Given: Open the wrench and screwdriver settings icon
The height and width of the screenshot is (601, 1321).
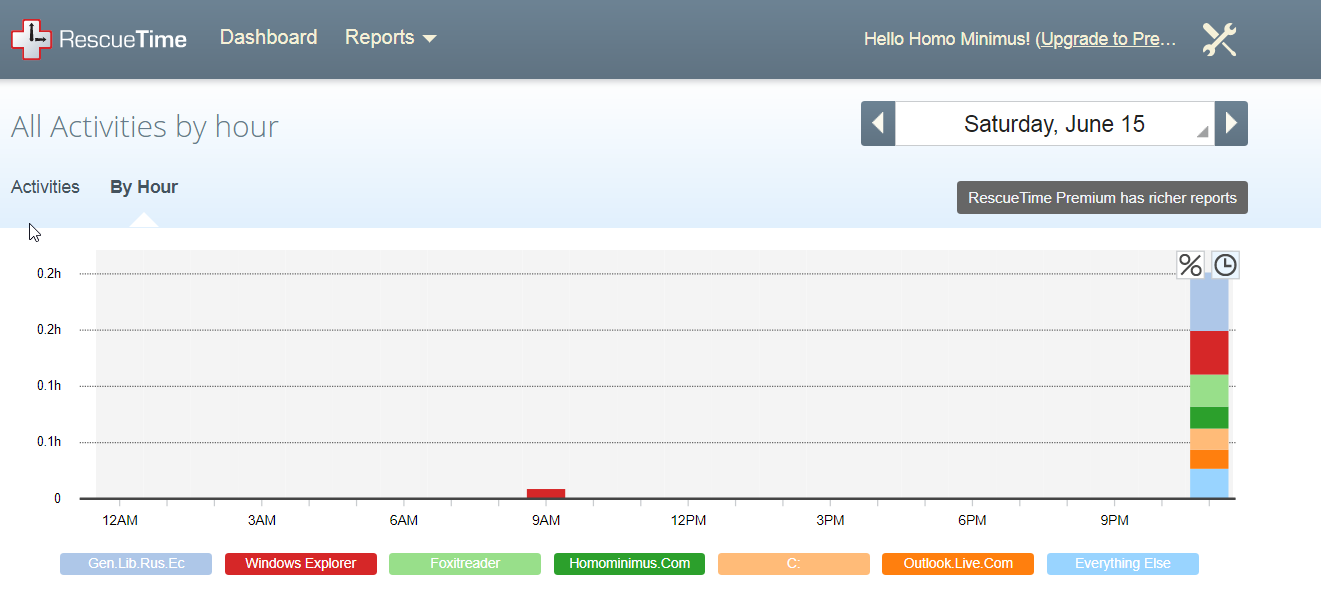Looking at the screenshot, I should (x=1220, y=40).
